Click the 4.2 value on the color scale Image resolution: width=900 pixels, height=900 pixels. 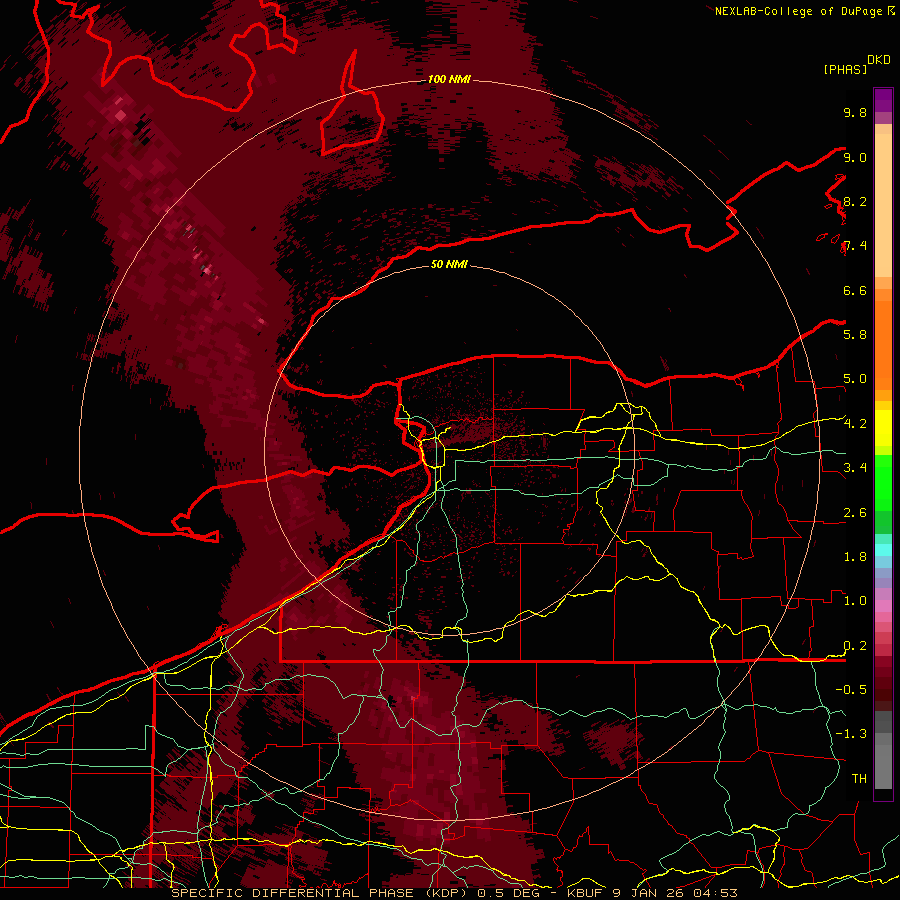[855, 424]
